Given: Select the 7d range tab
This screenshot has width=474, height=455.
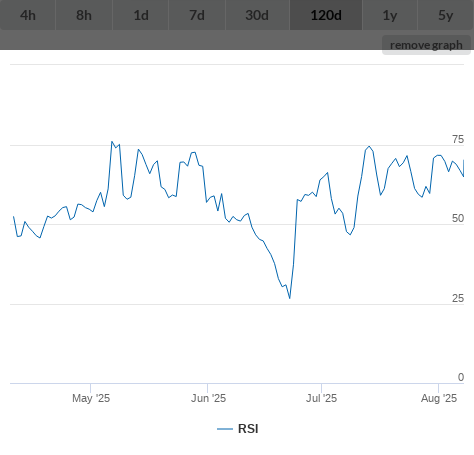Looking at the screenshot, I should (197, 15).
